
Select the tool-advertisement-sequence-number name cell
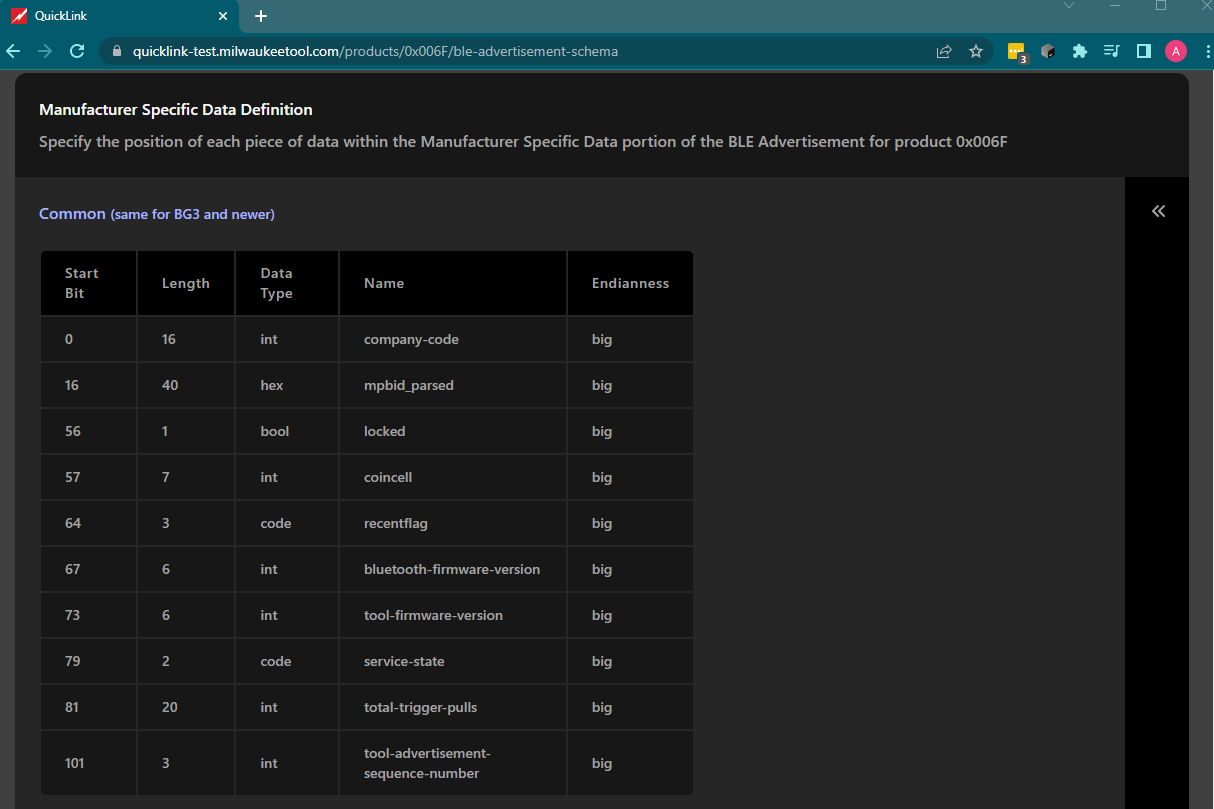point(453,763)
